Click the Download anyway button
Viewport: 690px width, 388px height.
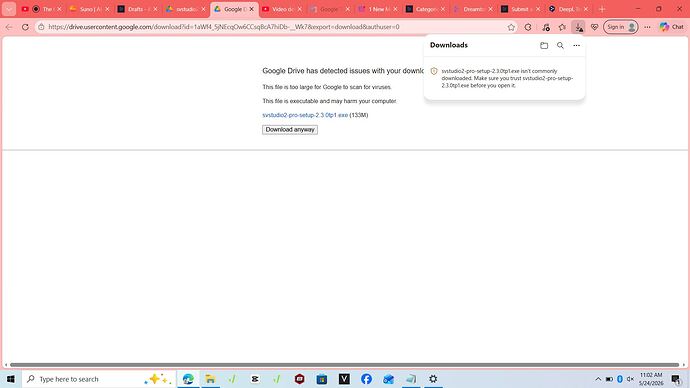click(x=290, y=130)
